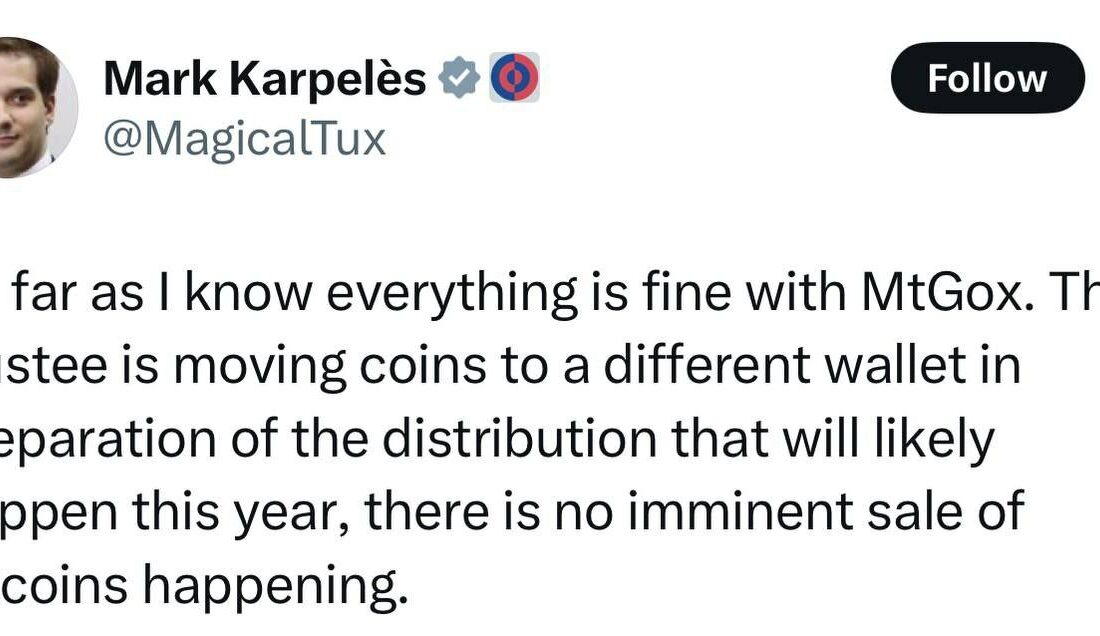Click the word everything in tweet
The height and width of the screenshot is (636, 1100).
click(x=452, y=295)
